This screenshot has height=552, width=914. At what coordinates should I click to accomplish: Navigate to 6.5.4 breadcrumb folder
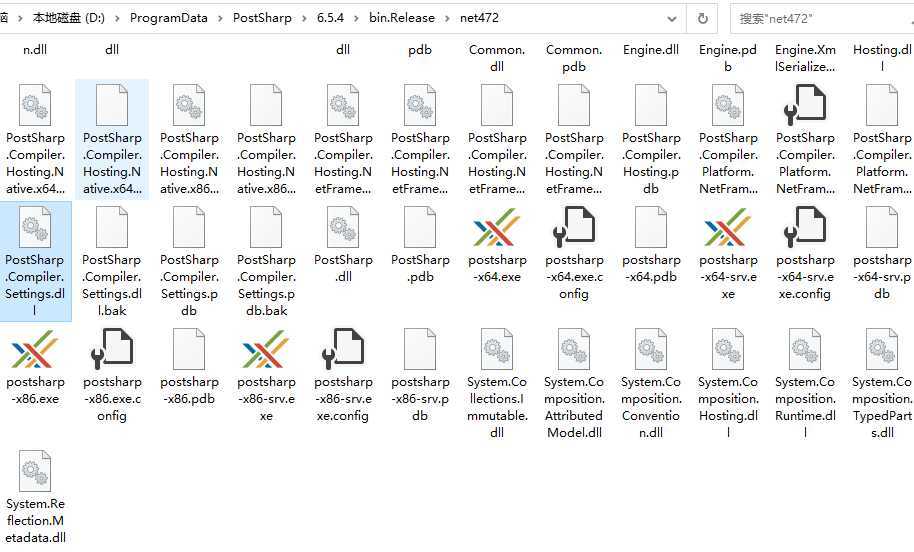click(x=331, y=18)
